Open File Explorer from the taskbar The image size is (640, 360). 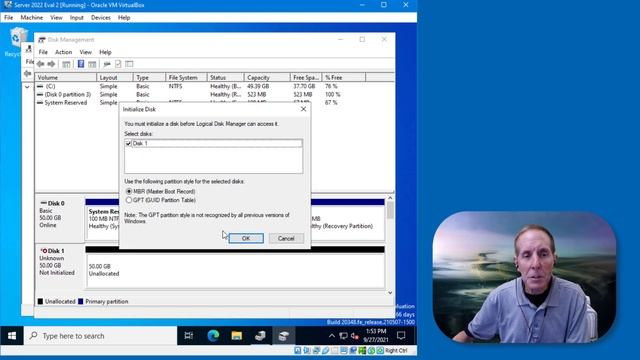click(236, 336)
